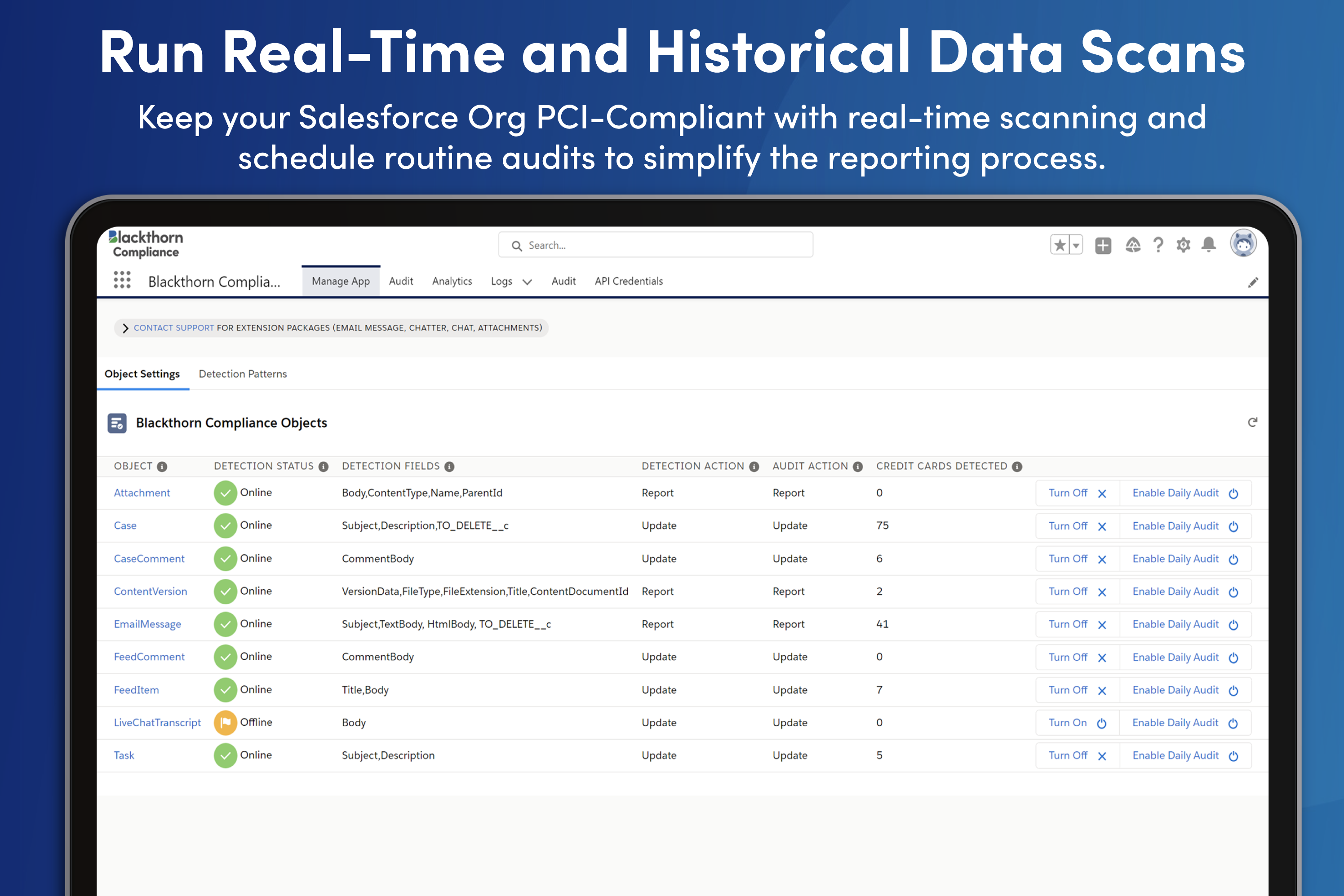Viewport: 1344px width, 896px height.
Task: Click the Favorites star icon
Action: [1059, 245]
